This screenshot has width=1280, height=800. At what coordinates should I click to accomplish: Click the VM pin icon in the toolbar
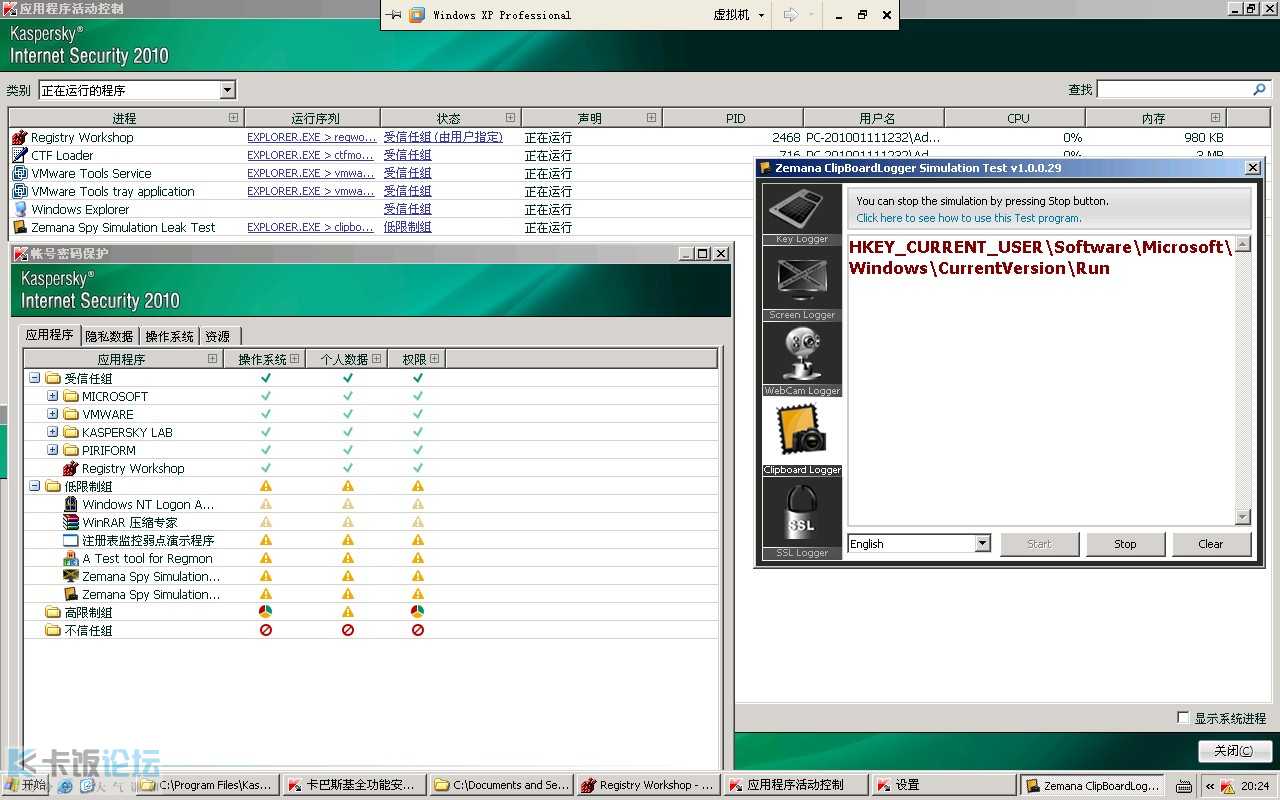tap(393, 15)
